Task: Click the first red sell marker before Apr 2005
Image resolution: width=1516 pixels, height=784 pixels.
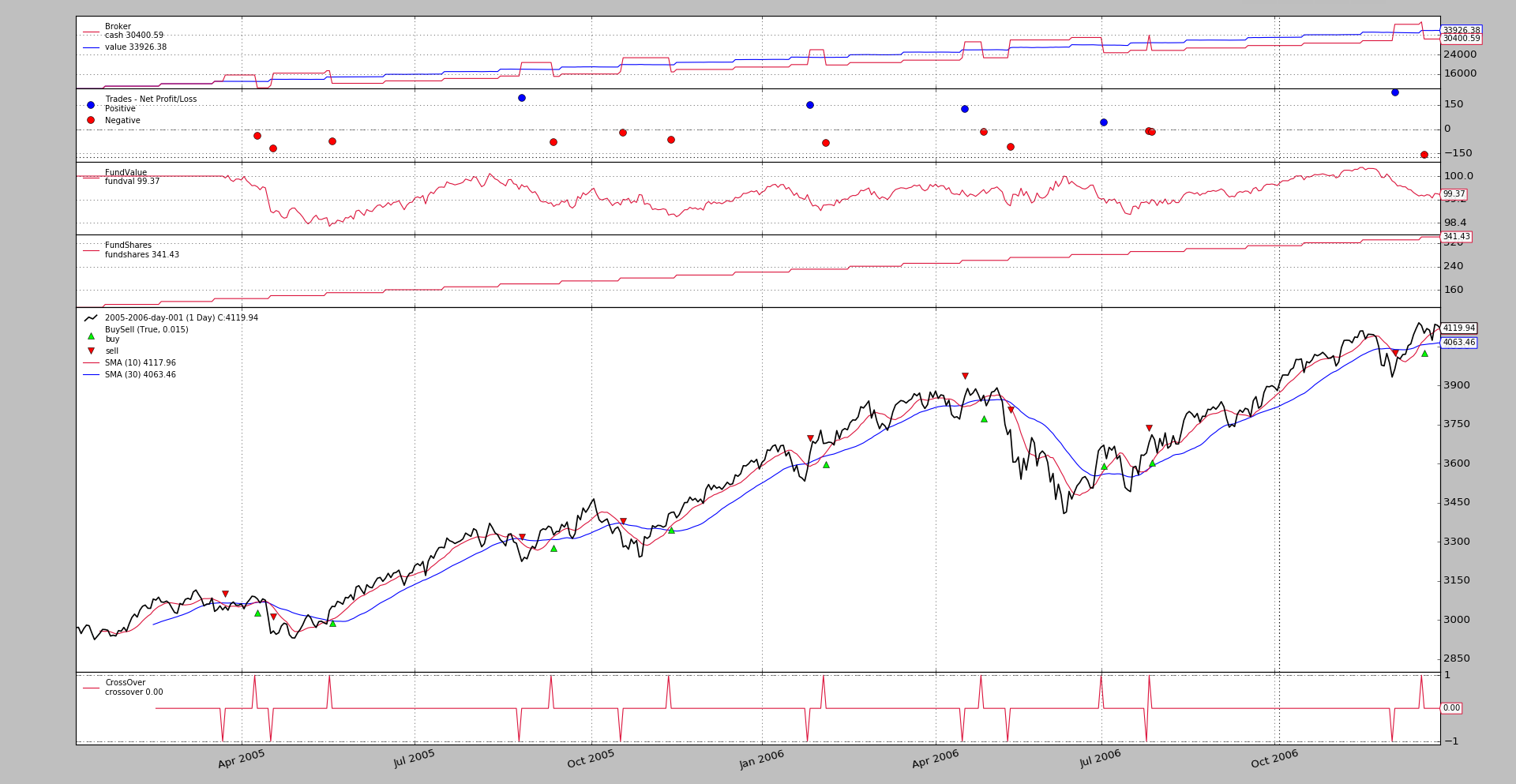Action: (x=225, y=594)
